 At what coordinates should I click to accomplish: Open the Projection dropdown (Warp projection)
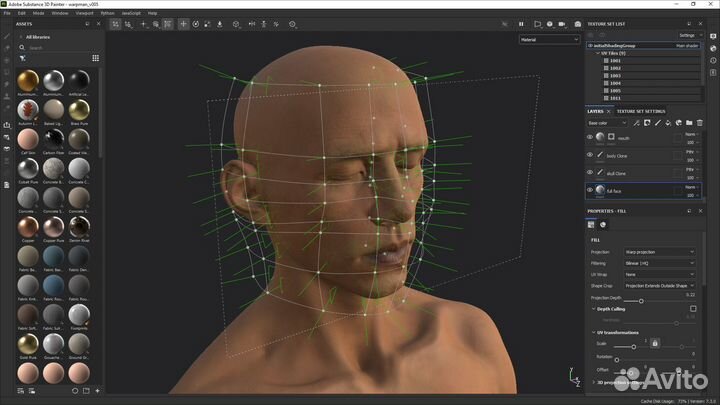pos(659,252)
